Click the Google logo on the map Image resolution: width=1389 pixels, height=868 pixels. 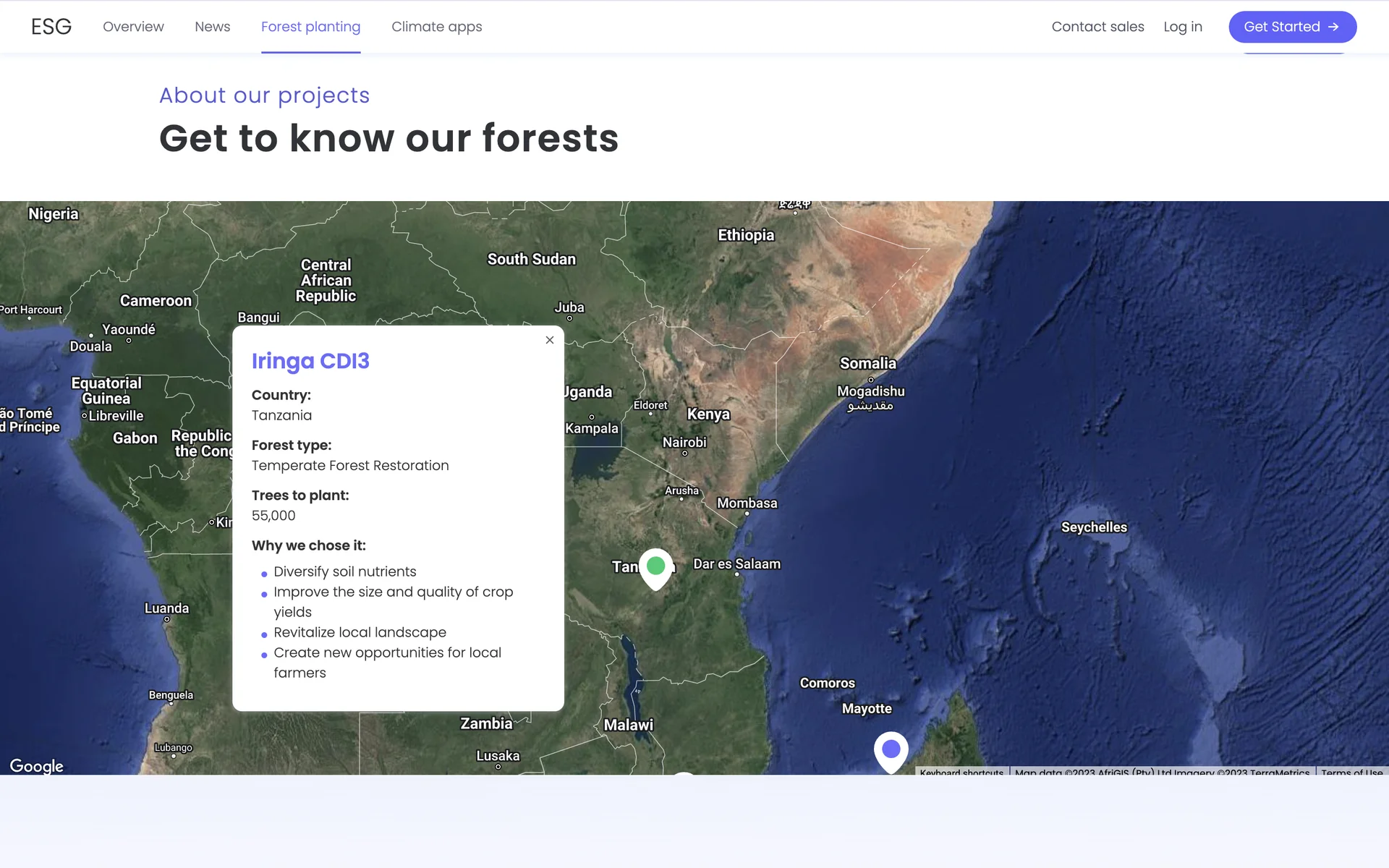tap(36, 766)
